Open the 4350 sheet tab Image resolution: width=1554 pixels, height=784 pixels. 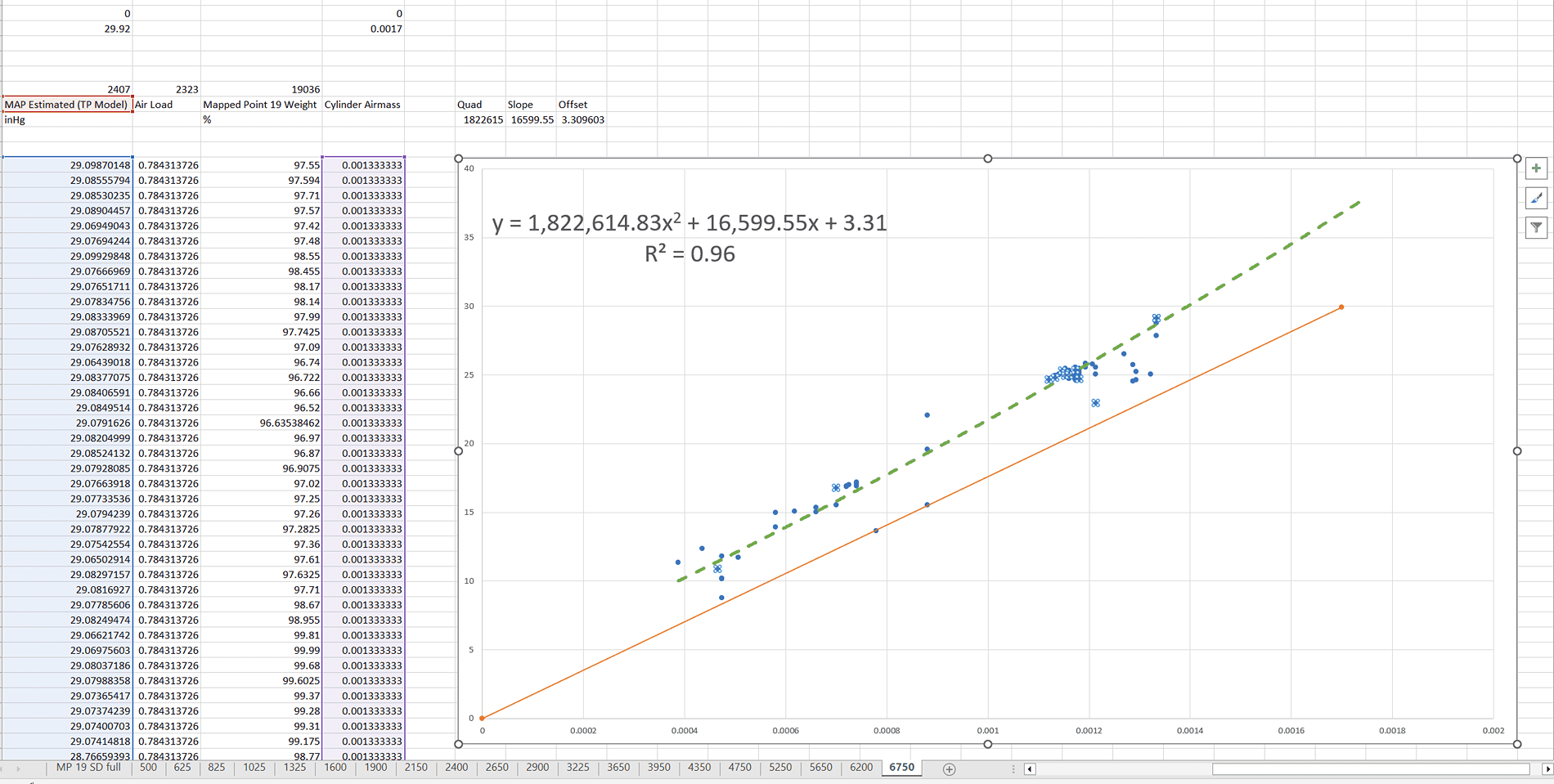699,768
